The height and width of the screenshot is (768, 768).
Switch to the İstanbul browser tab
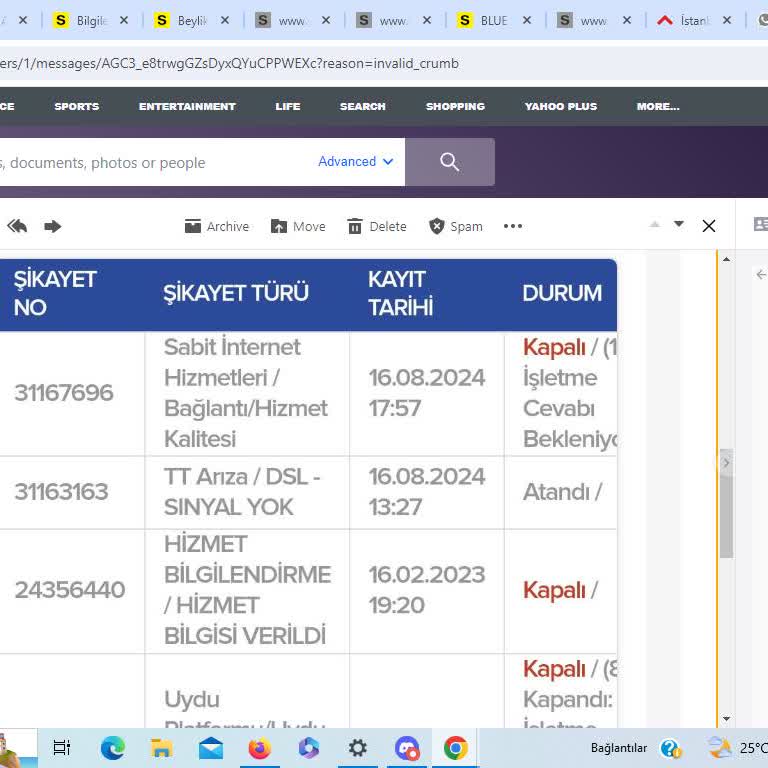click(x=684, y=21)
